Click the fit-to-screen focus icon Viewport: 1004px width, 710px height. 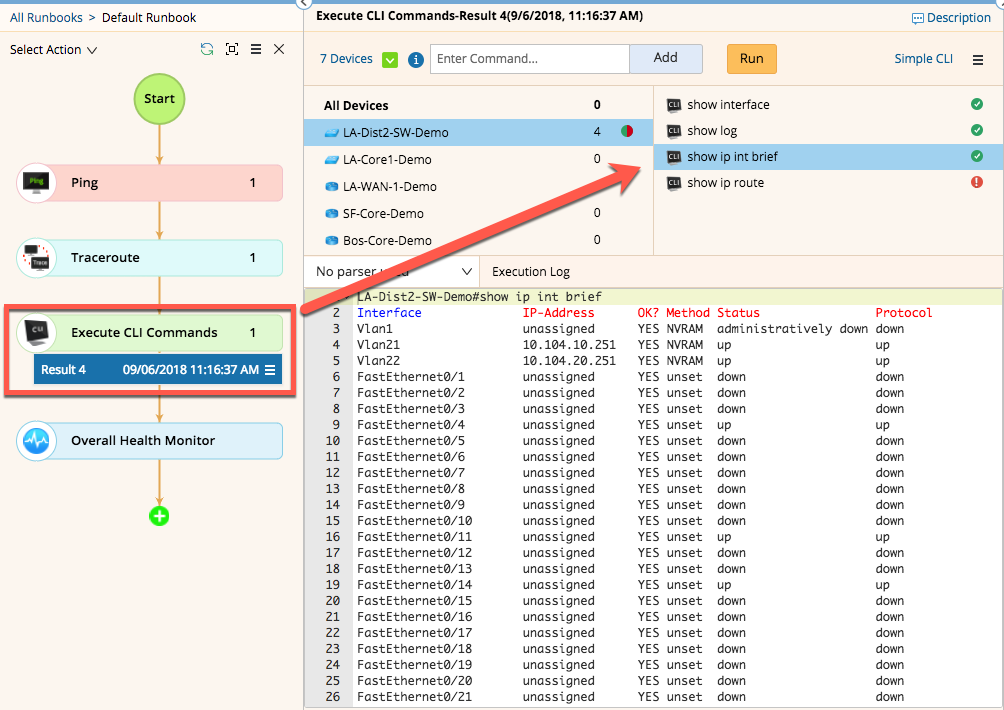[232, 49]
